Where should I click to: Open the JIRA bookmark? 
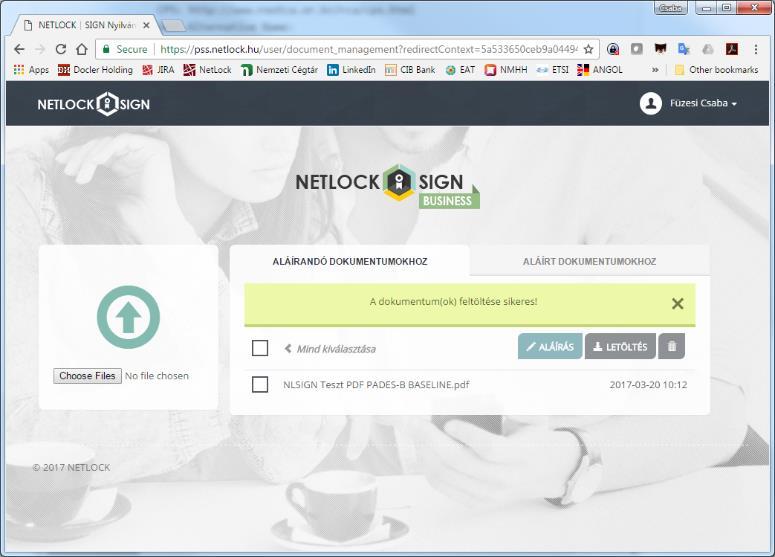[x=158, y=70]
